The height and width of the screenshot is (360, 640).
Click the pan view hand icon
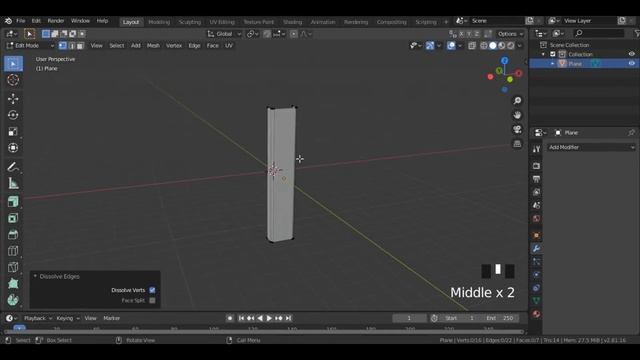point(517,115)
